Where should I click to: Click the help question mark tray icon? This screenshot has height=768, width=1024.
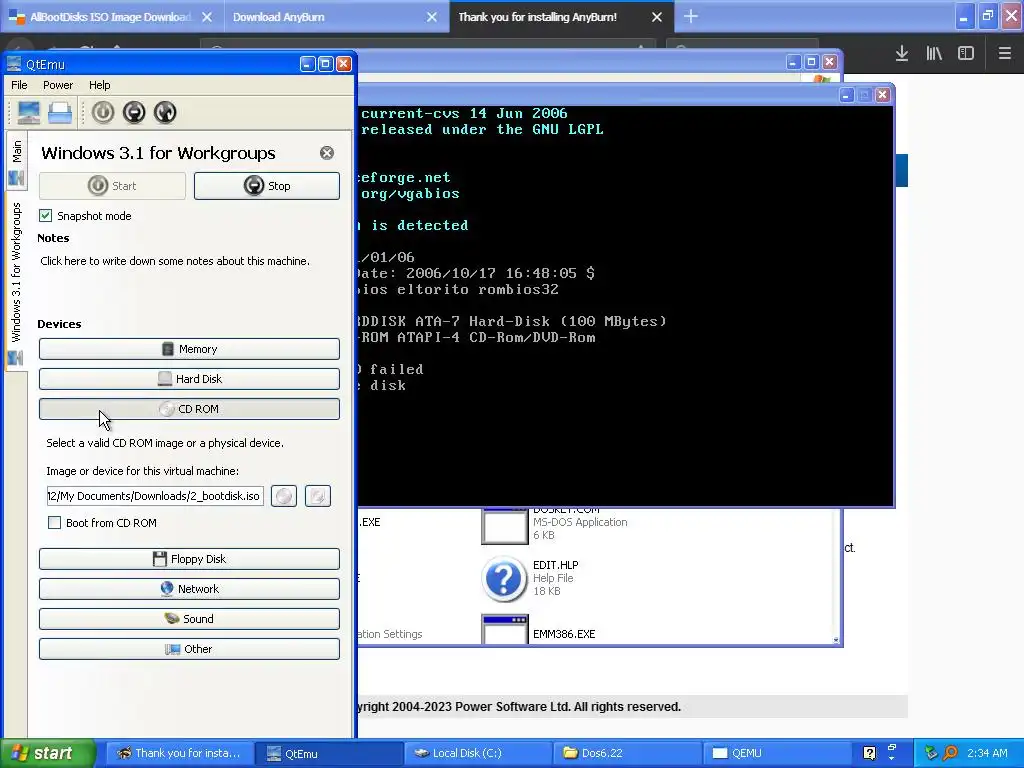coord(869,754)
